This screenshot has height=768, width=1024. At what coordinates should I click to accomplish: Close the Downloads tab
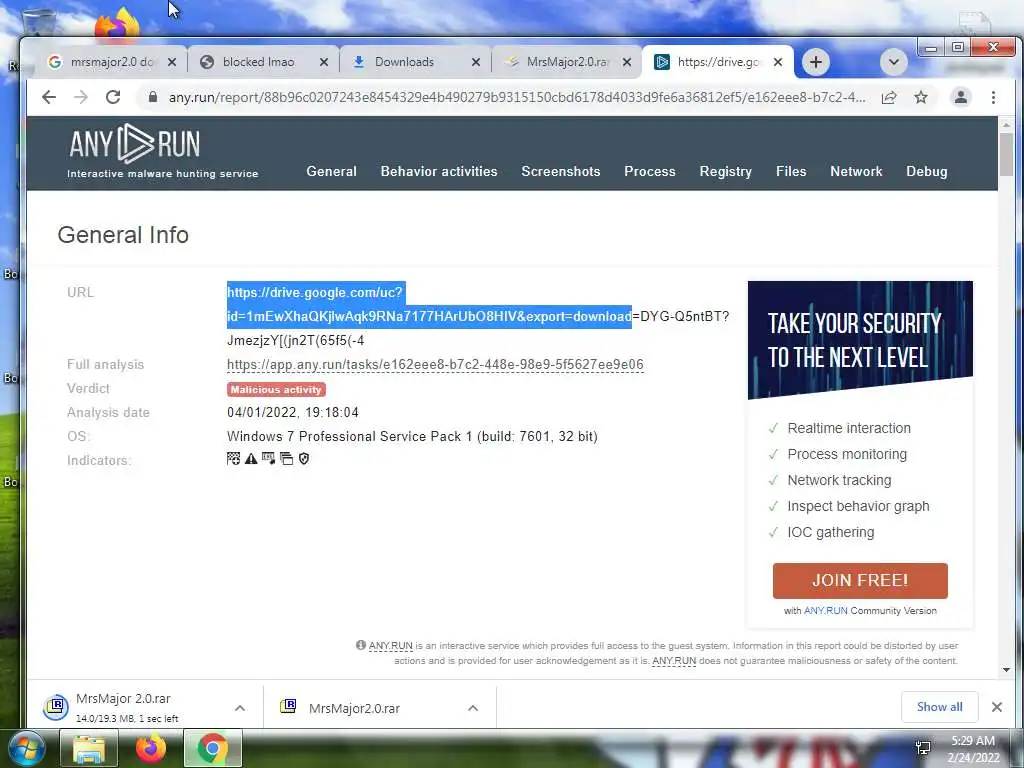pyautogui.click(x=476, y=62)
